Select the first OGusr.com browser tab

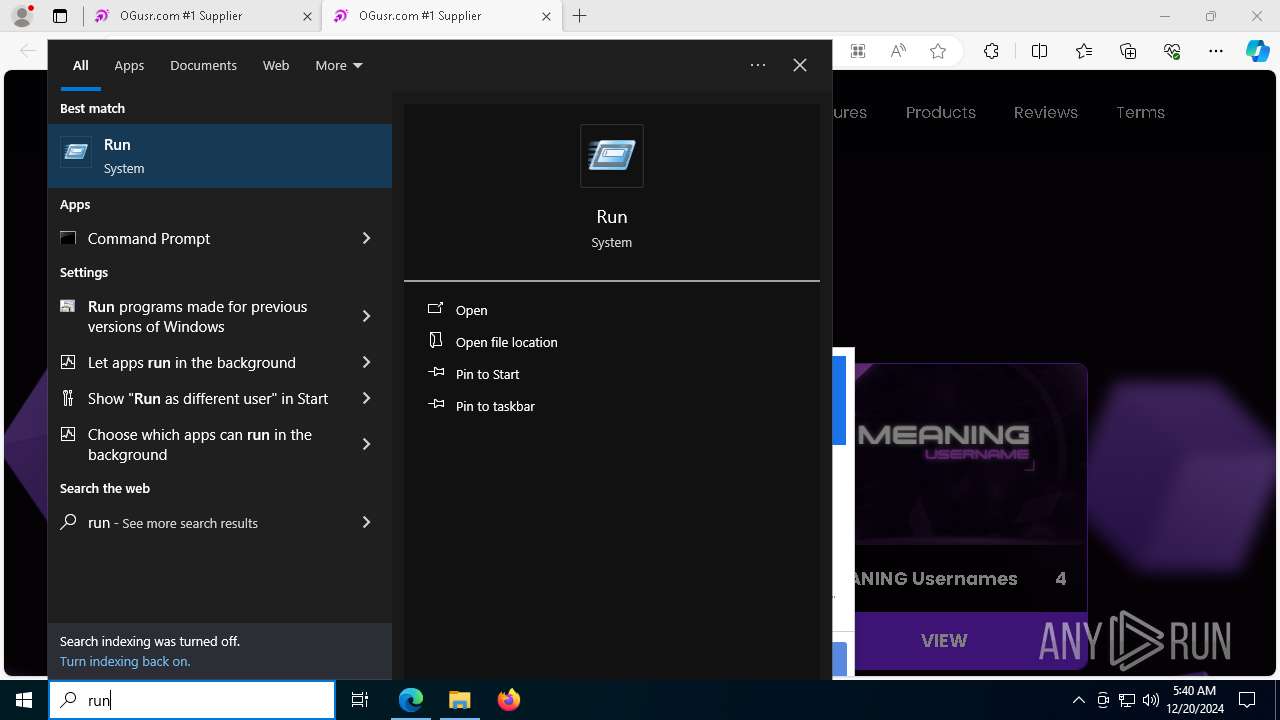(201, 16)
